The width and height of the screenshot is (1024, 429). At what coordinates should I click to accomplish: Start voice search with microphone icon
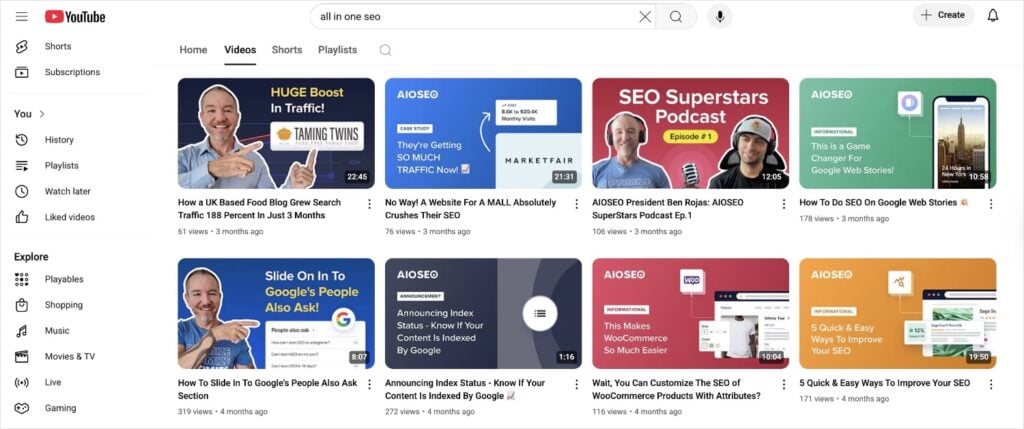click(x=720, y=16)
